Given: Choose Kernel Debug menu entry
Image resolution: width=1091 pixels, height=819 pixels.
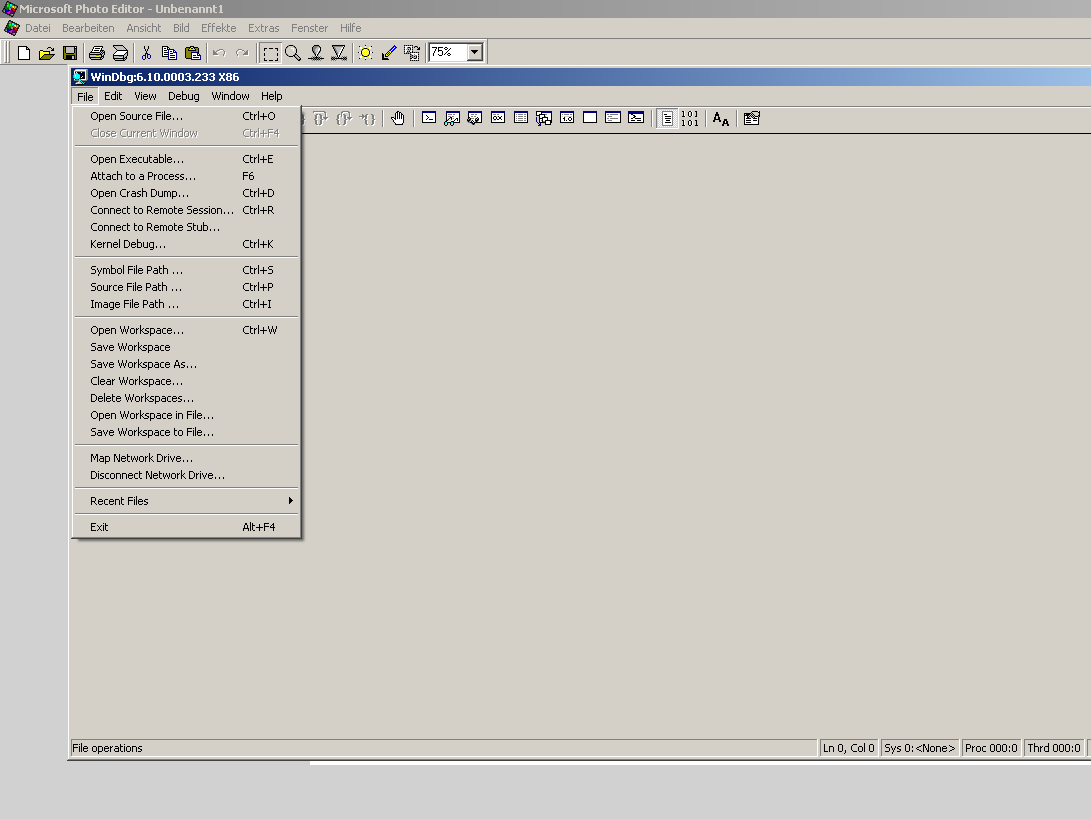Looking at the screenshot, I should [x=186, y=244].
